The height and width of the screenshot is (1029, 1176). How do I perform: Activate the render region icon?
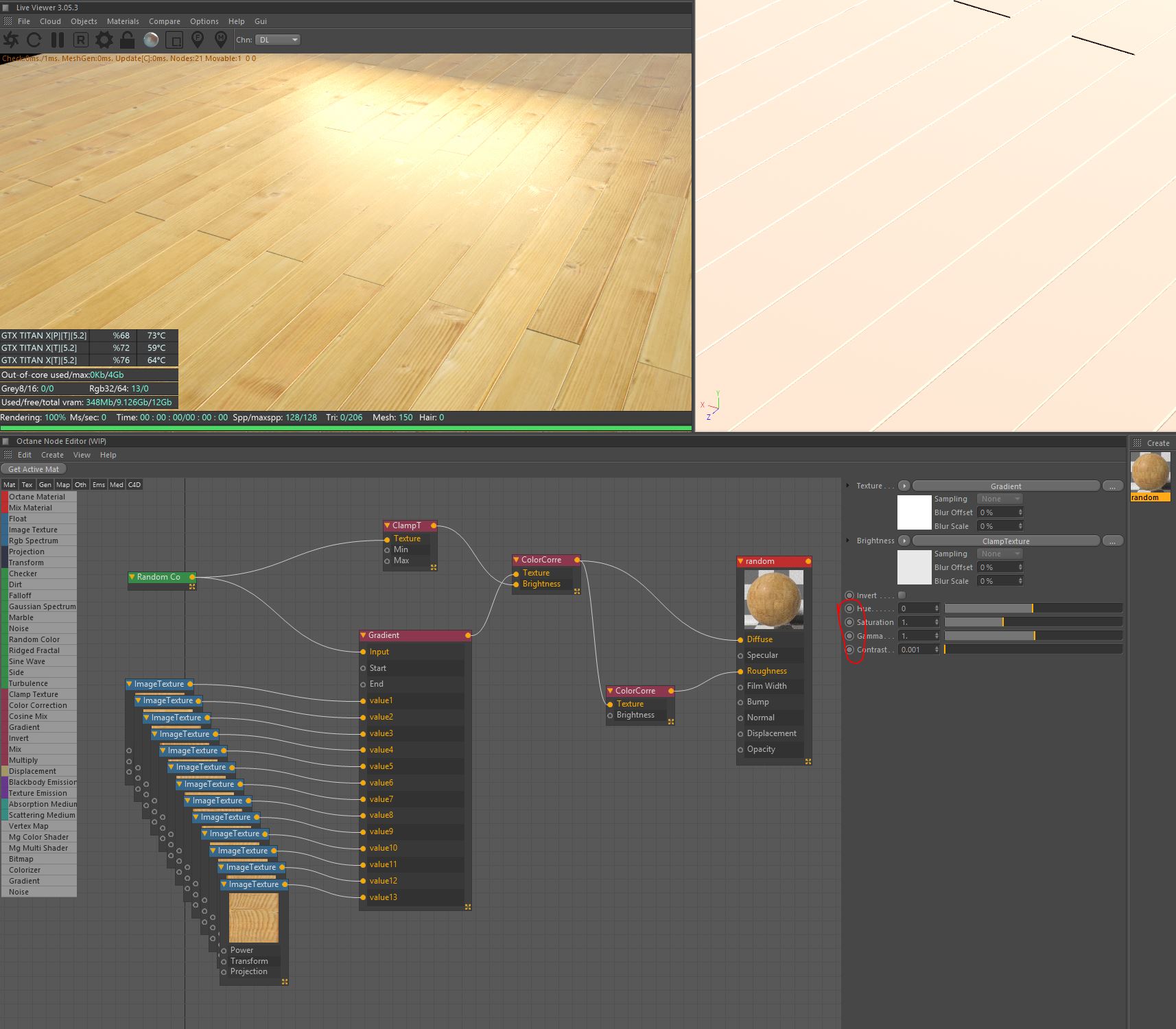(175, 40)
